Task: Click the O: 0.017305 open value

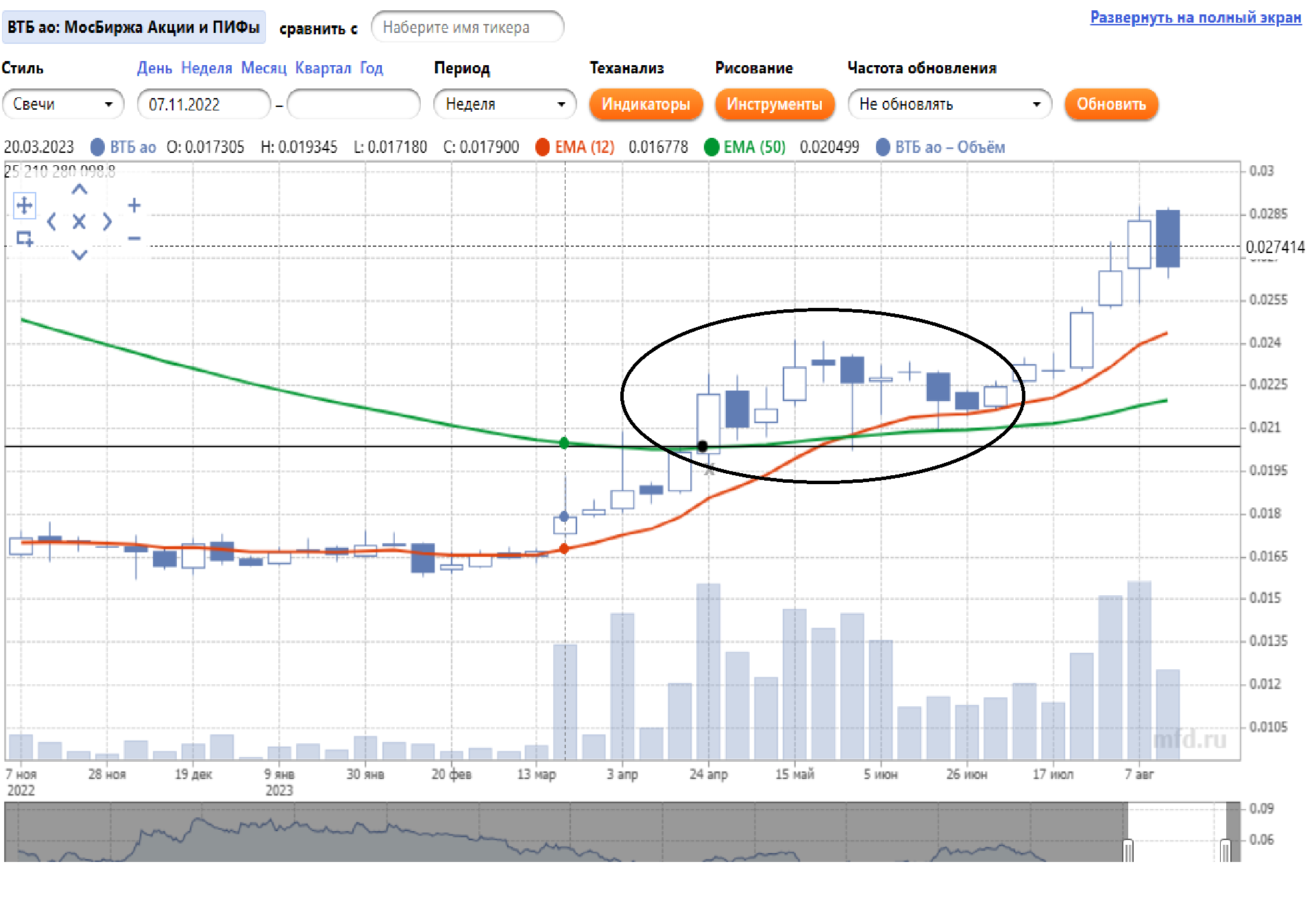Action: click(x=205, y=147)
